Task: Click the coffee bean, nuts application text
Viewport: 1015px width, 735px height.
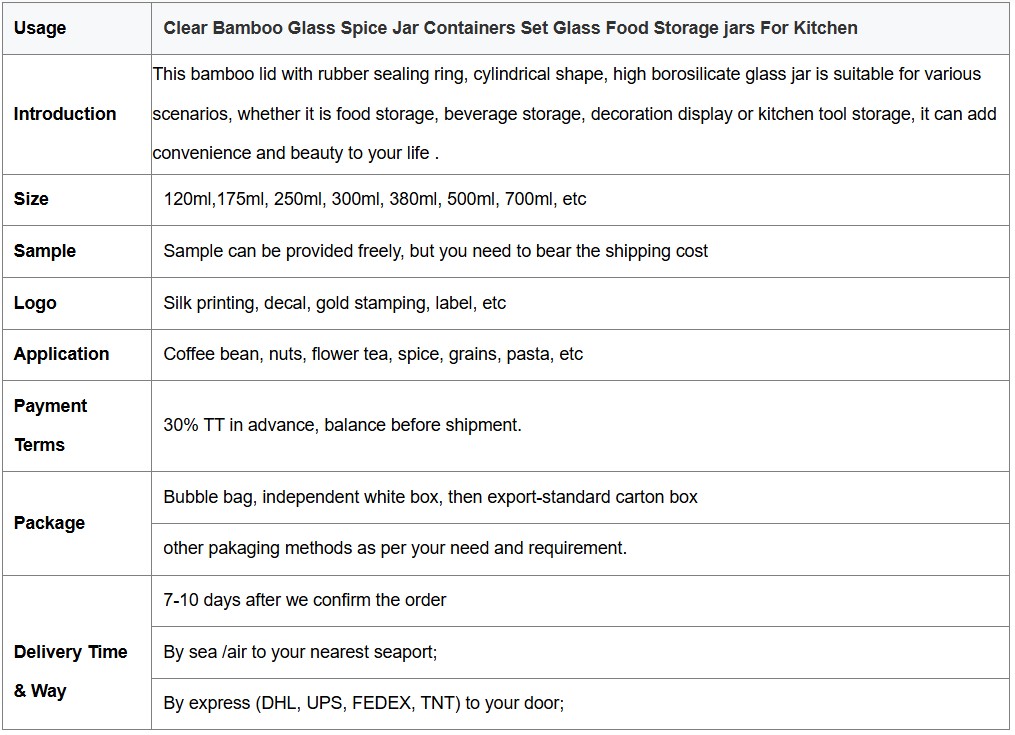Action: [x=373, y=354]
